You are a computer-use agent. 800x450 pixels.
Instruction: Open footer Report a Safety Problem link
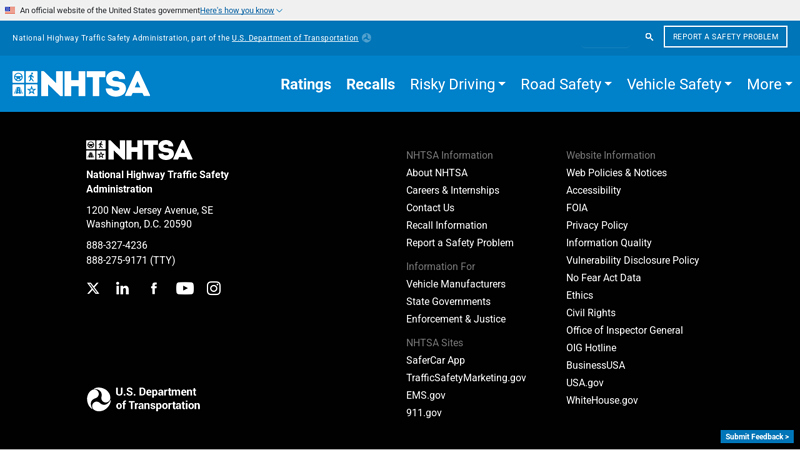[x=460, y=243]
